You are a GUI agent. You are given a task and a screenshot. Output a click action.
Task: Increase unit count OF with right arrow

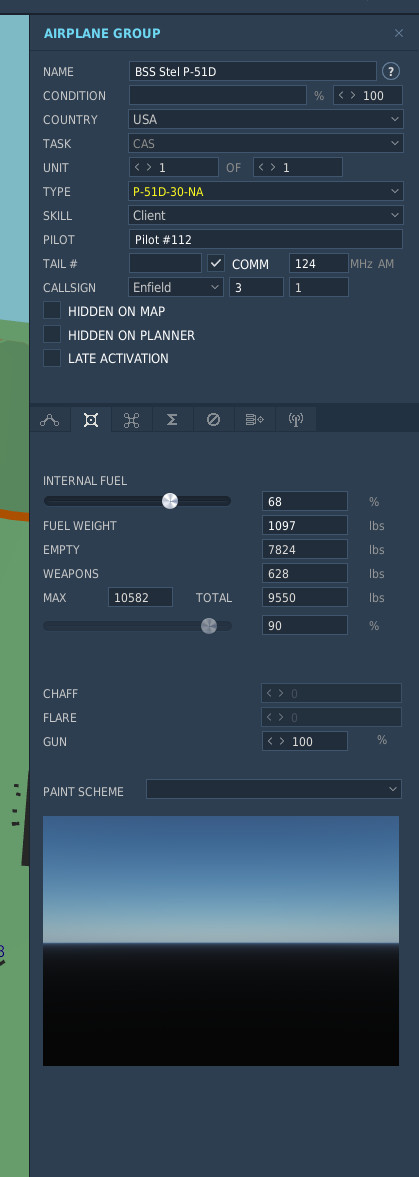click(x=273, y=167)
